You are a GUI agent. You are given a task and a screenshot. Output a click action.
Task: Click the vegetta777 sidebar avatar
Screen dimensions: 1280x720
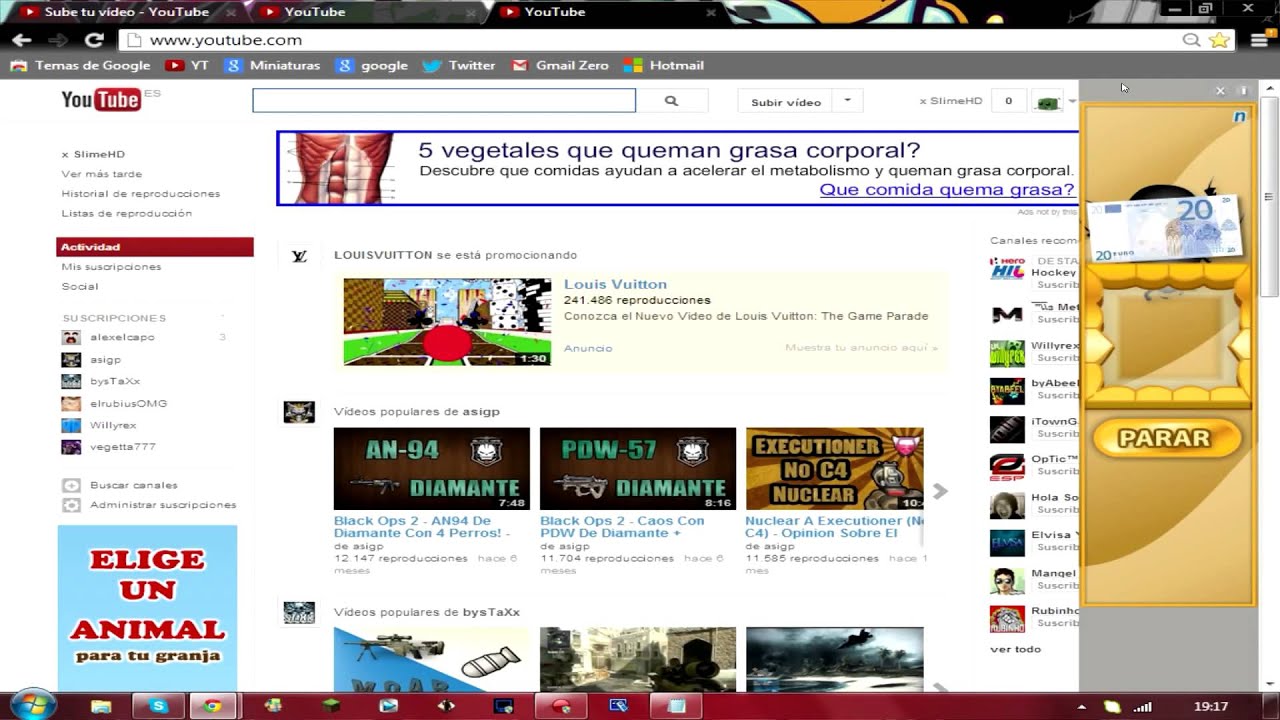click(x=71, y=447)
